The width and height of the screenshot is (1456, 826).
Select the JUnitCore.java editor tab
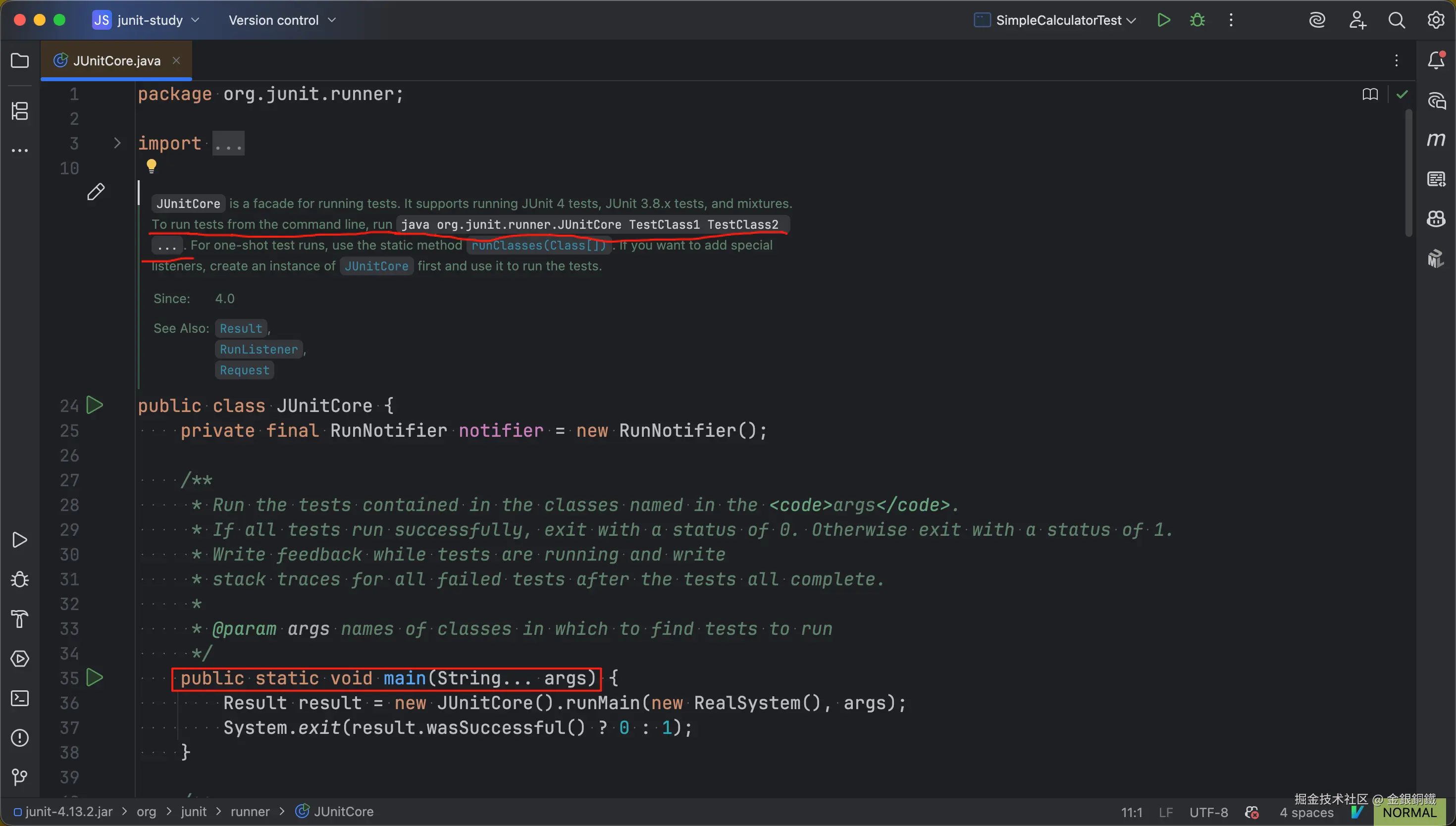coord(116,61)
